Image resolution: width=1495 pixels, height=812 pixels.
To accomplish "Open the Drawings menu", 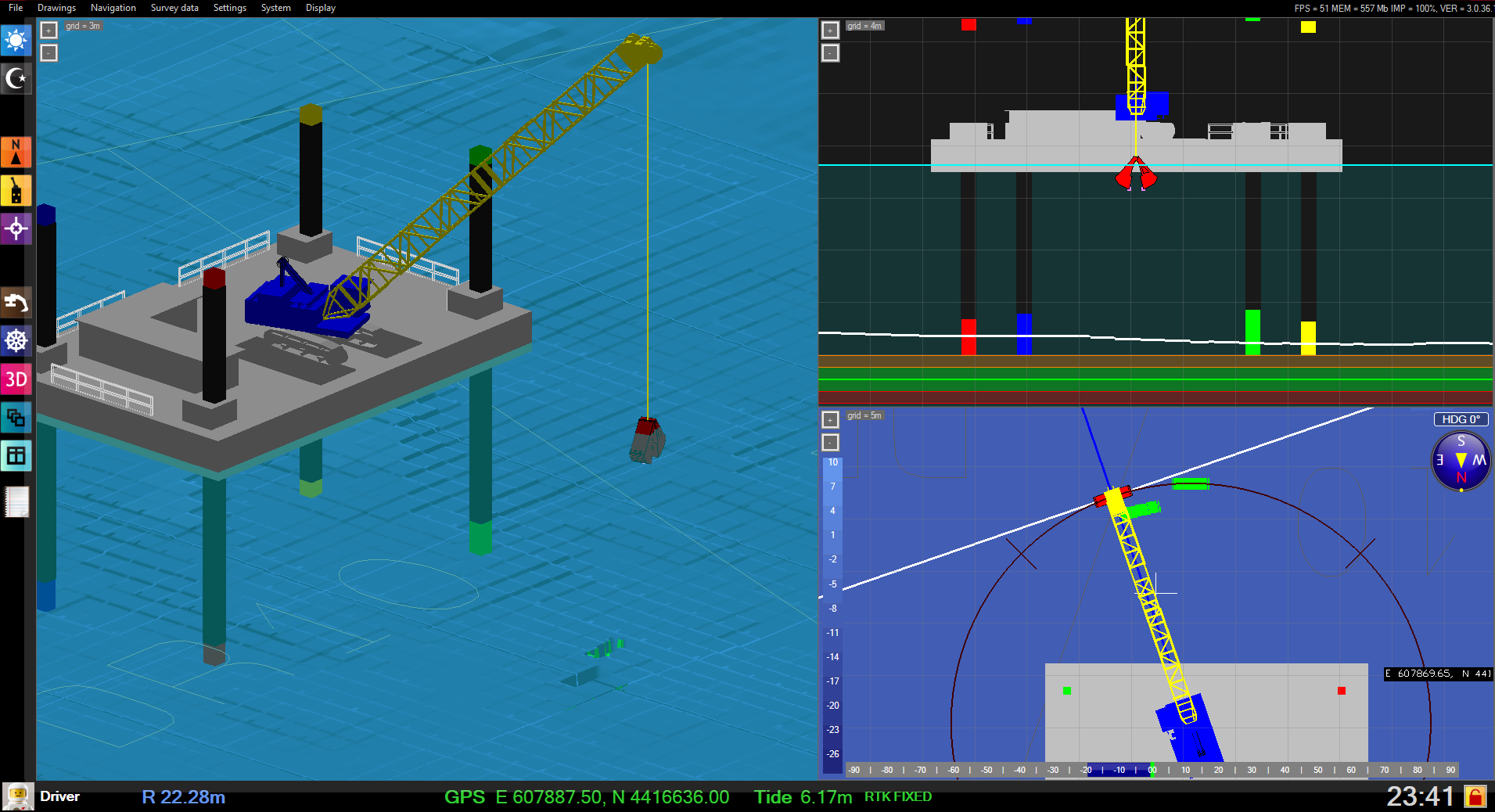I will 57,8.
